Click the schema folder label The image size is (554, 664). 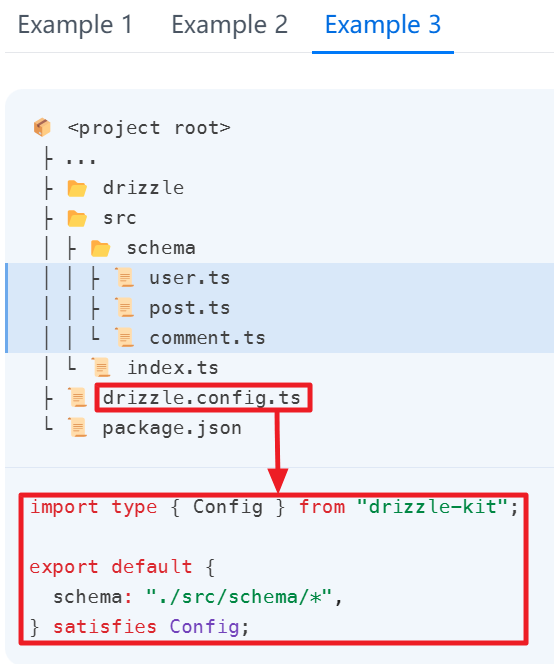tap(161, 248)
